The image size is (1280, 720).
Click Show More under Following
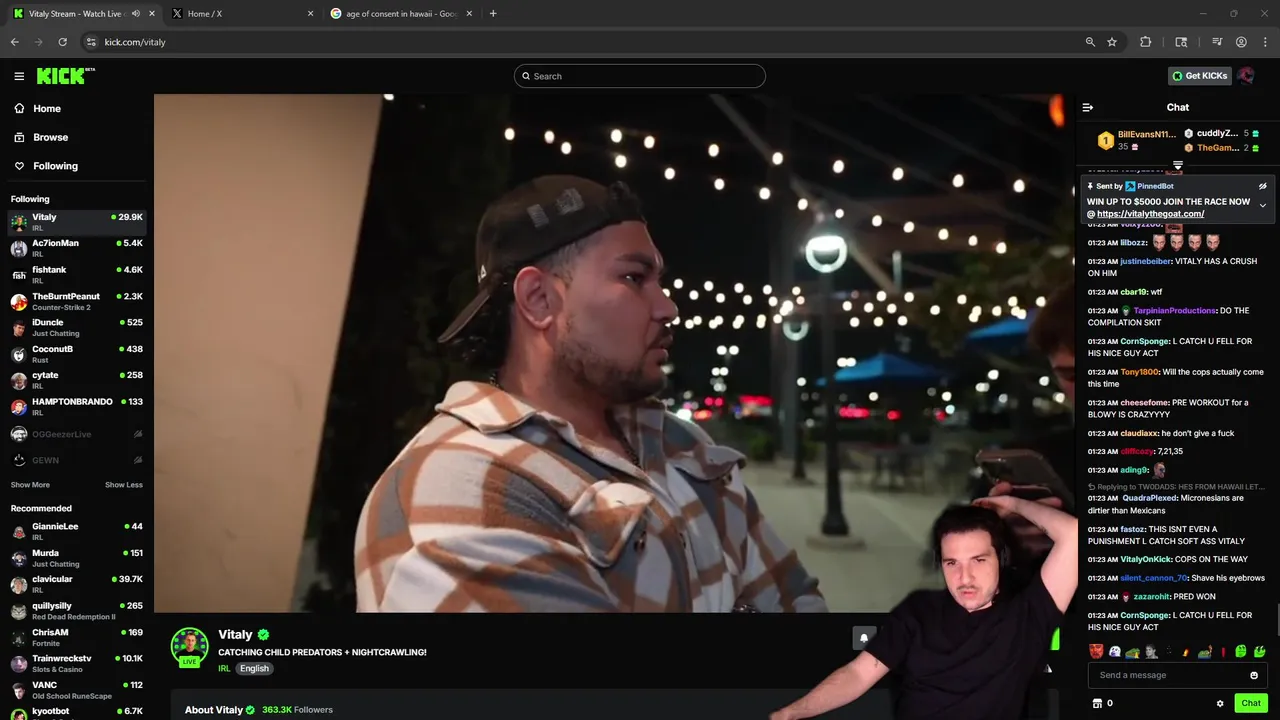[30, 485]
